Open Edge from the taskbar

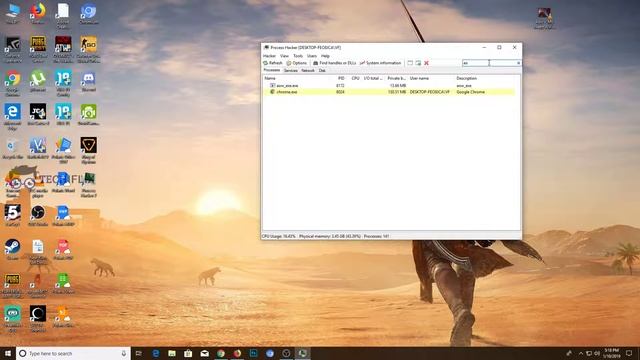click(156, 353)
